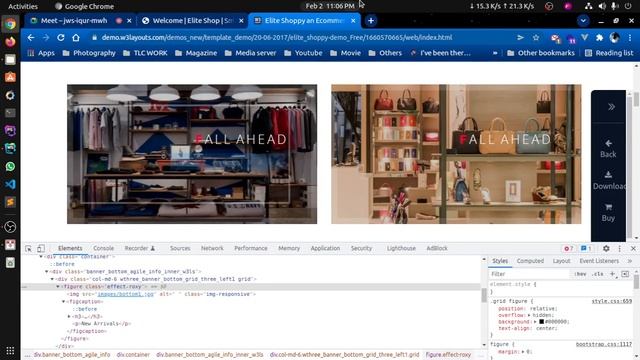The image size is (640, 360).
Task: Expand the h3 node in Elements tree
Action: pyautogui.click(x=69, y=316)
